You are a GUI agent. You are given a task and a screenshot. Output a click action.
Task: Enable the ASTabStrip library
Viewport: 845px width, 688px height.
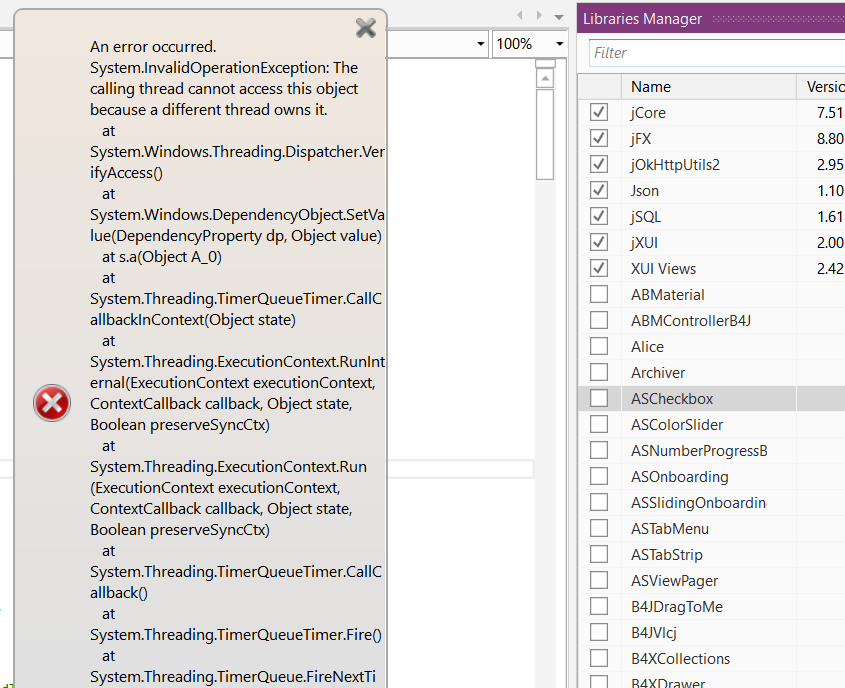coord(599,554)
